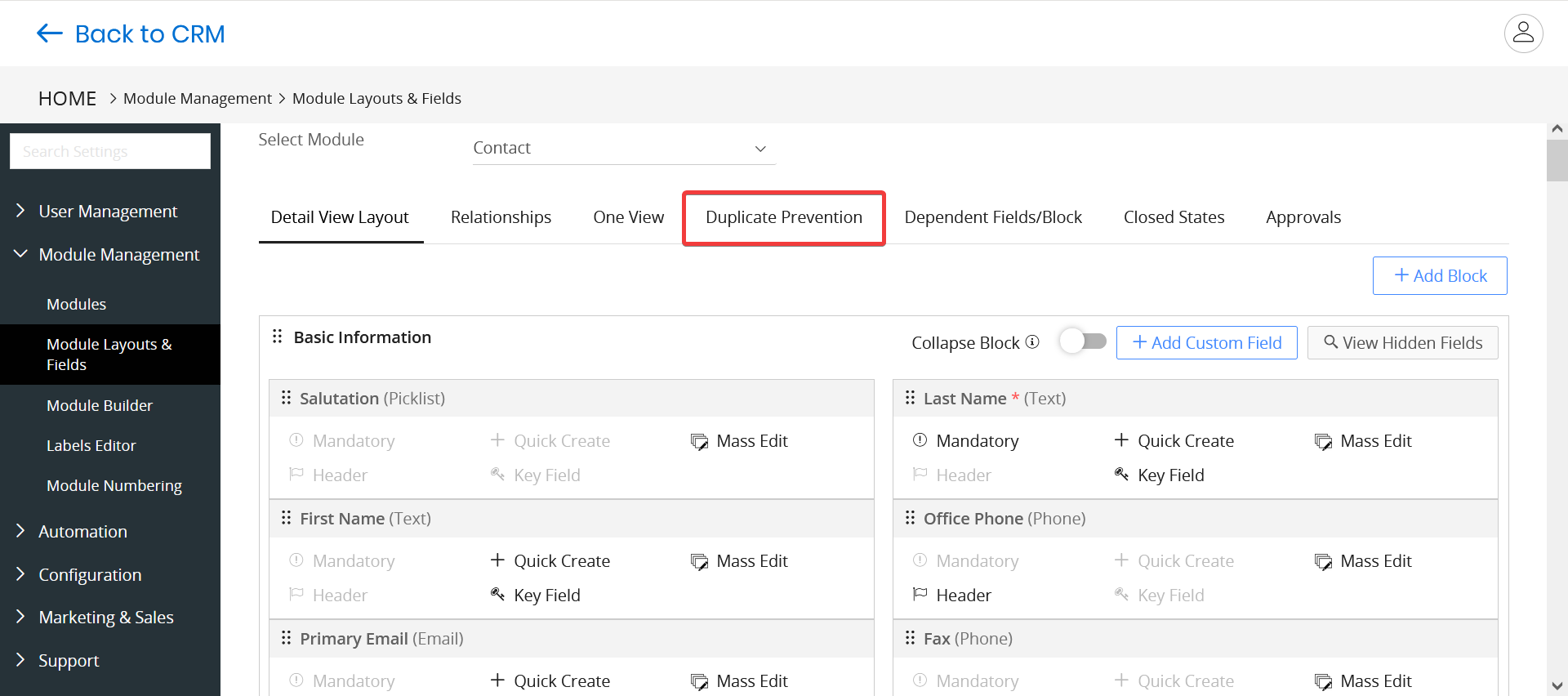Click the Add Block button

click(1440, 276)
